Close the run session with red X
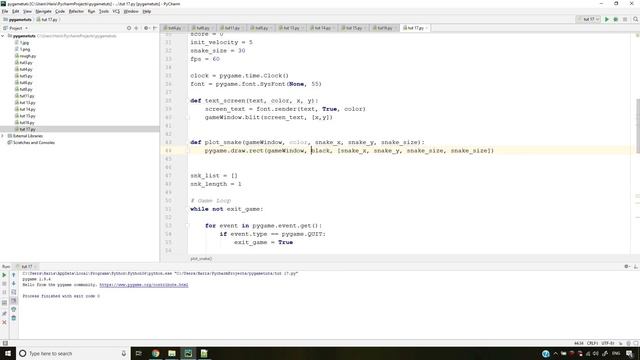Viewport: 640px width, 360px height. 4,322
